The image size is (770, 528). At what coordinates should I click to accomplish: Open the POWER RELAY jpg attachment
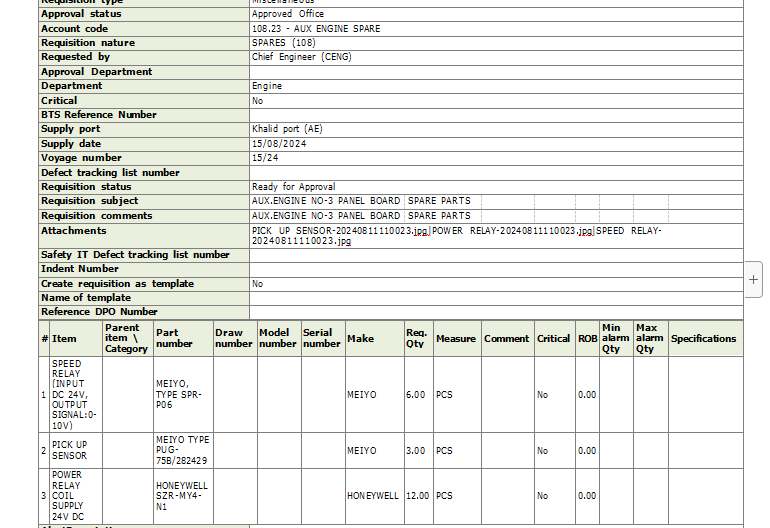tap(512, 230)
